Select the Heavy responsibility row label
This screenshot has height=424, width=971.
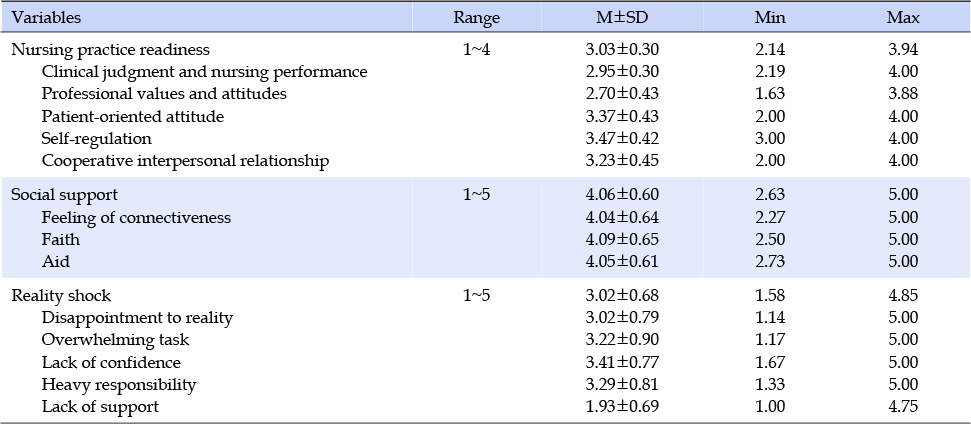click(x=119, y=384)
